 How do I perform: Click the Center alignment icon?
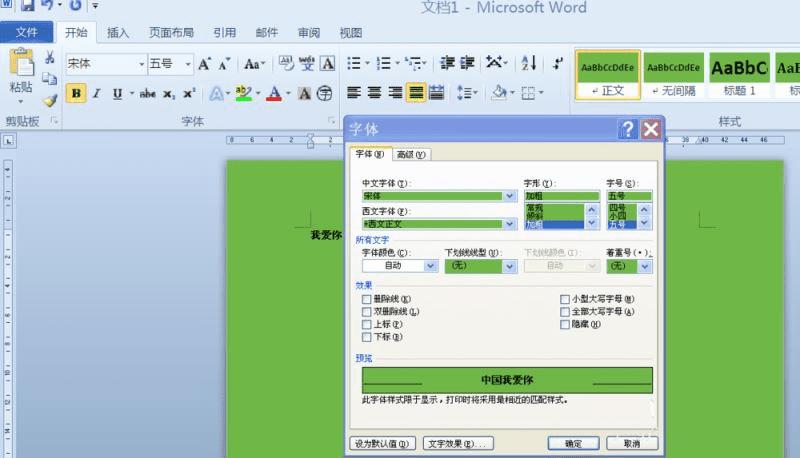[374, 93]
